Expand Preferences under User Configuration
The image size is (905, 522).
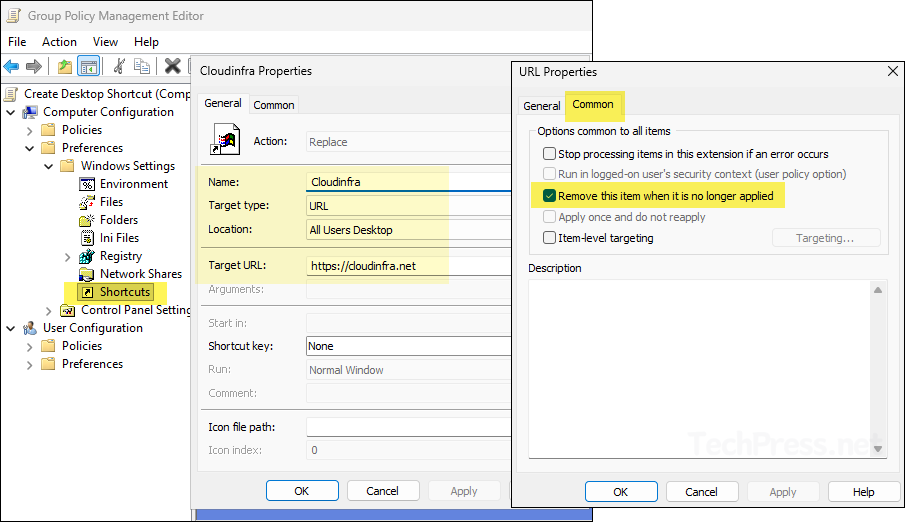click(29, 364)
